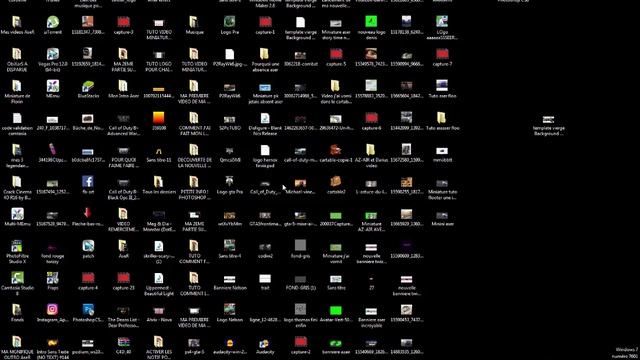Select the trait white image file
The image size is (640, 360).
click(x=265, y=279)
